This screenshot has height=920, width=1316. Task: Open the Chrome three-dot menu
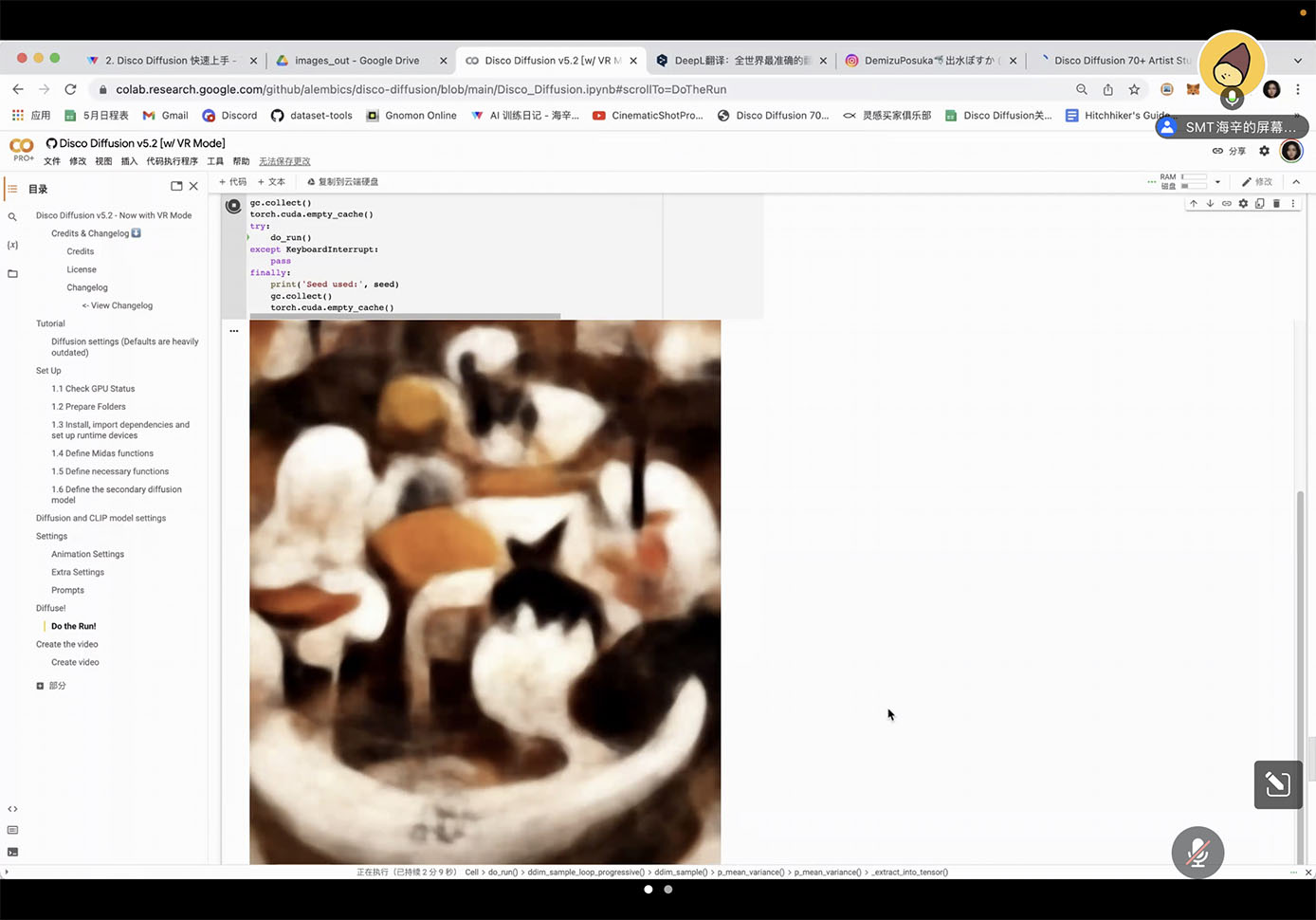click(1298, 89)
